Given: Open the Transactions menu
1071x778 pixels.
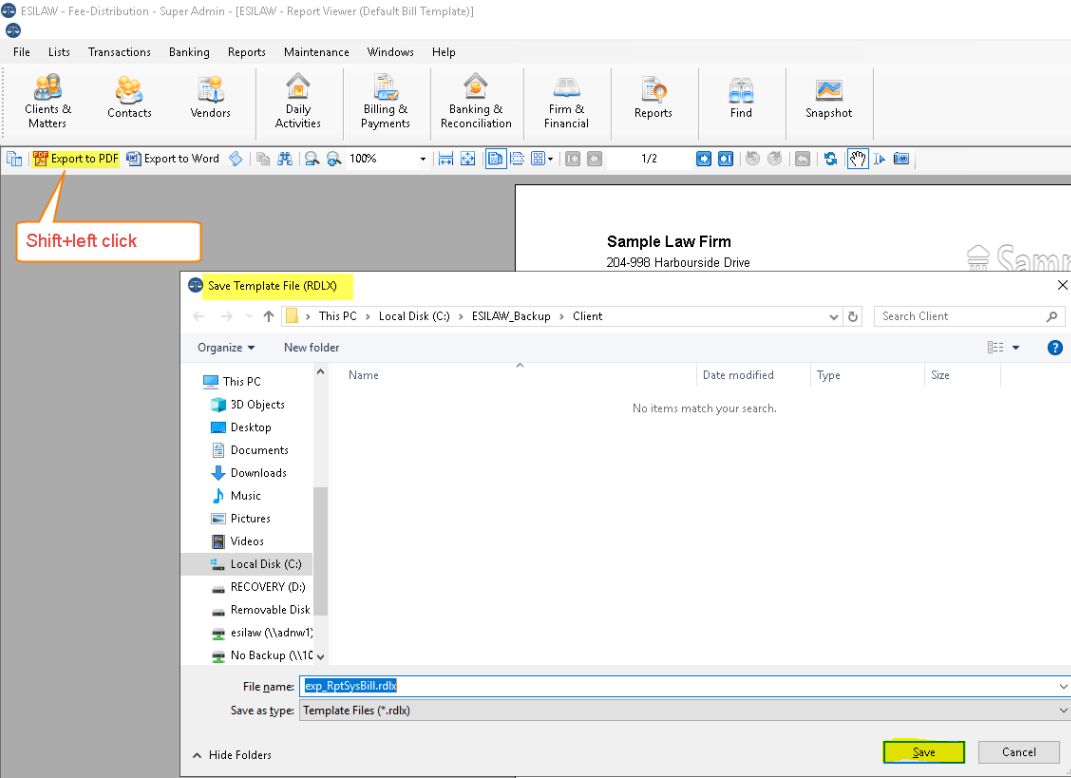Looking at the screenshot, I should [x=120, y=52].
